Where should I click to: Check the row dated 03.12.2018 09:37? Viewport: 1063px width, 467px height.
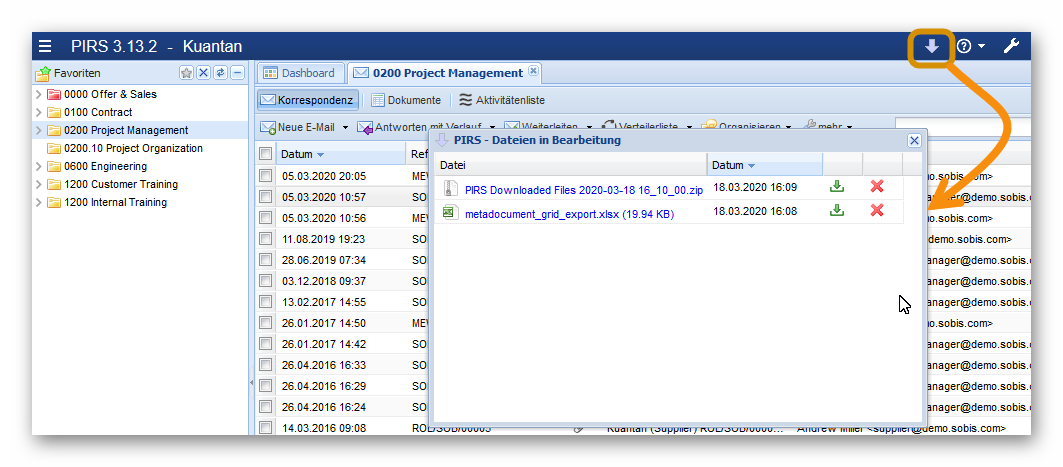coord(266,281)
